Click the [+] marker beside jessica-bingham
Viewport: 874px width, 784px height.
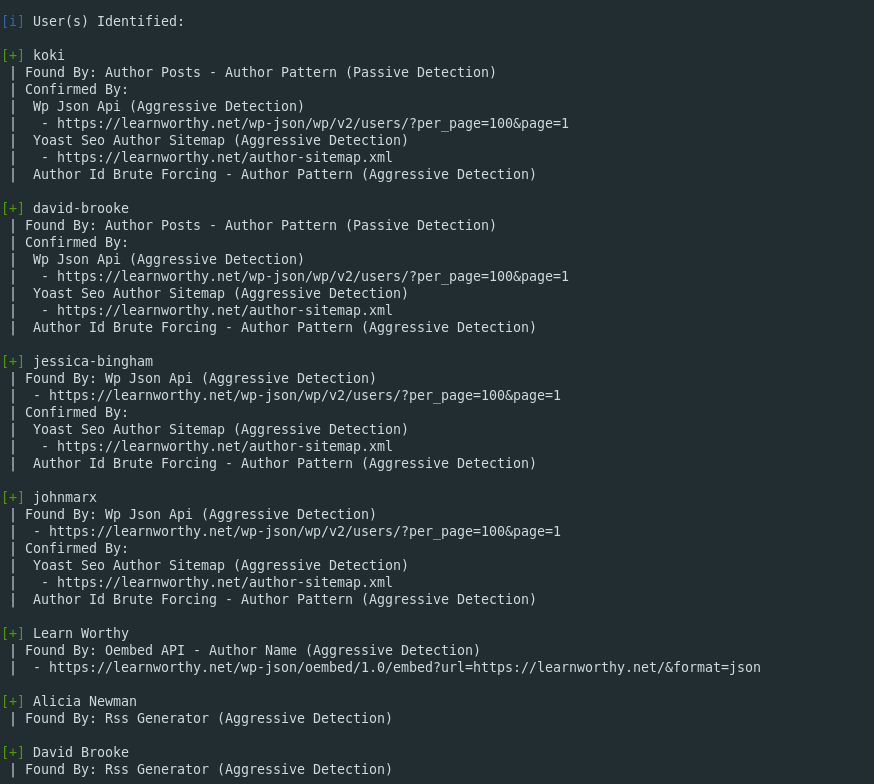(13, 361)
